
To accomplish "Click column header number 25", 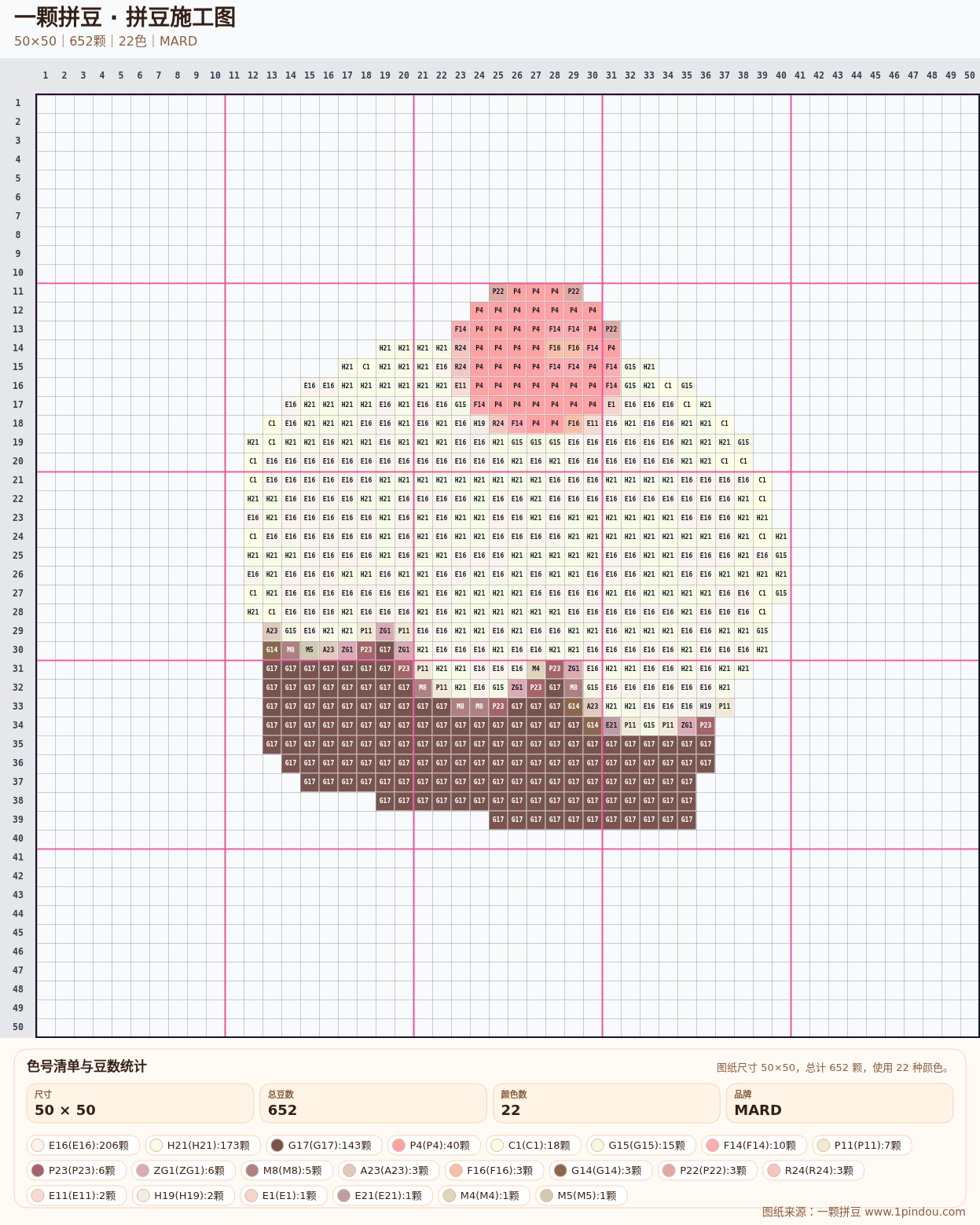I will click(498, 75).
